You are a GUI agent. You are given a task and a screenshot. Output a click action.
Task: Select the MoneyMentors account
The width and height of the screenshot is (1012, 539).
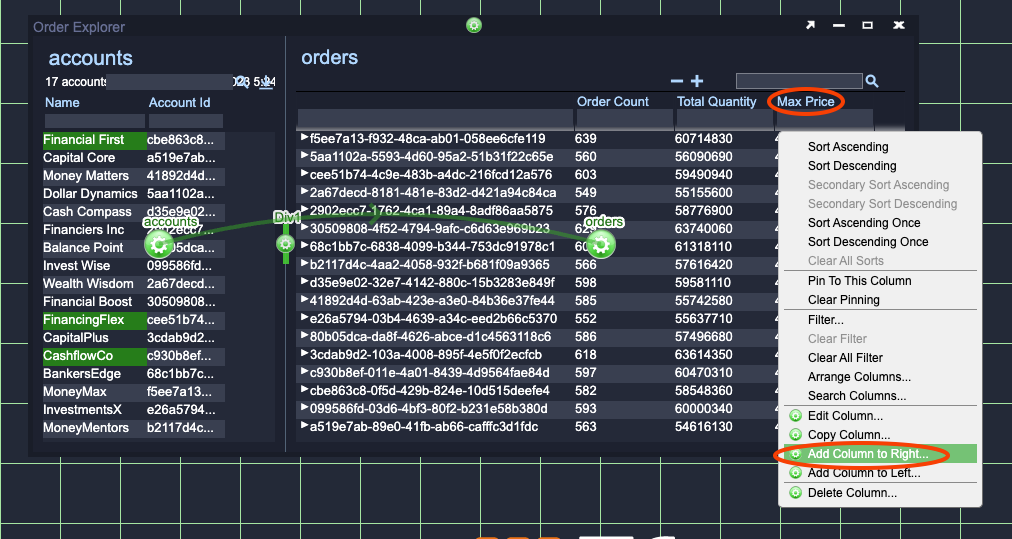tap(134, 427)
